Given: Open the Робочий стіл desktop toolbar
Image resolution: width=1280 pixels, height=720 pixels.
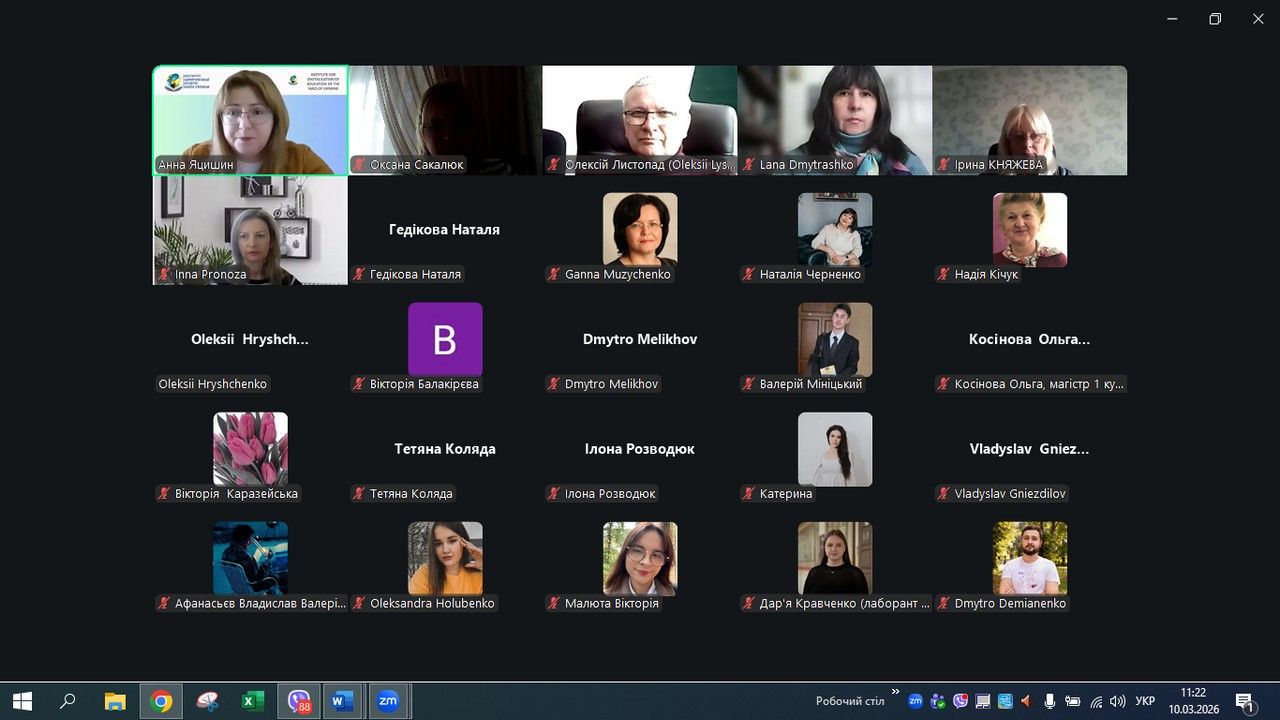Looking at the screenshot, I should coord(850,701).
